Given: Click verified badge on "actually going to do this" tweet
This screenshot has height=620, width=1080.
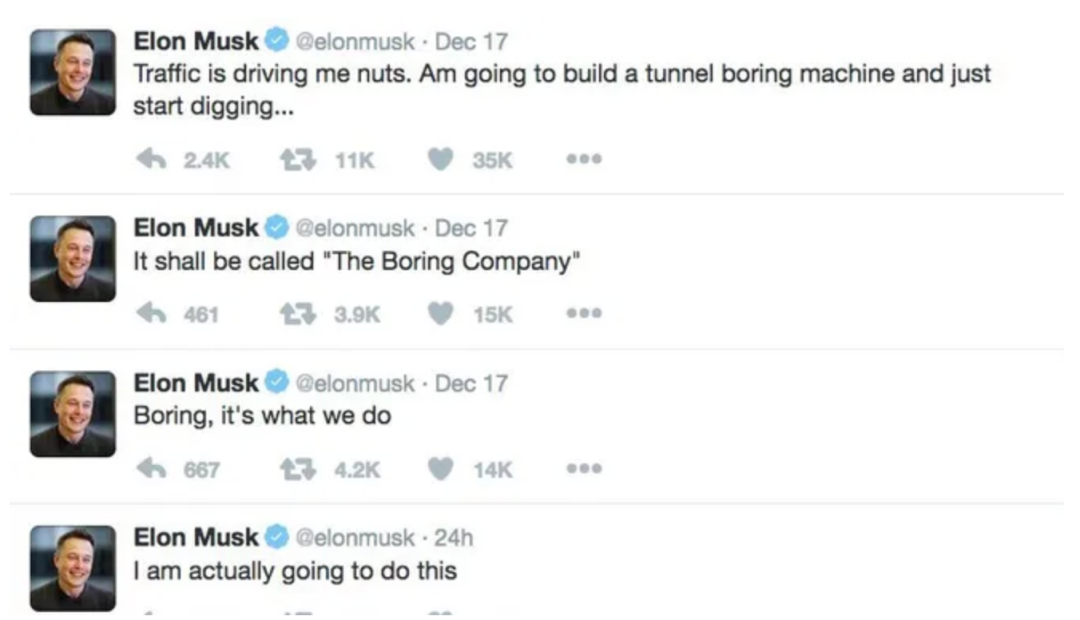Looking at the screenshot, I should coord(275,538).
